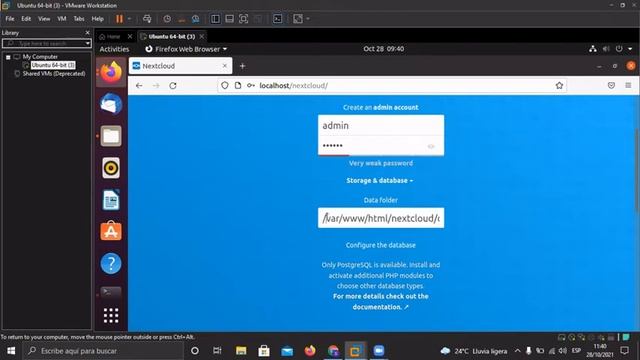Close the Library panel
The height and width of the screenshot is (360, 640).
87,33
